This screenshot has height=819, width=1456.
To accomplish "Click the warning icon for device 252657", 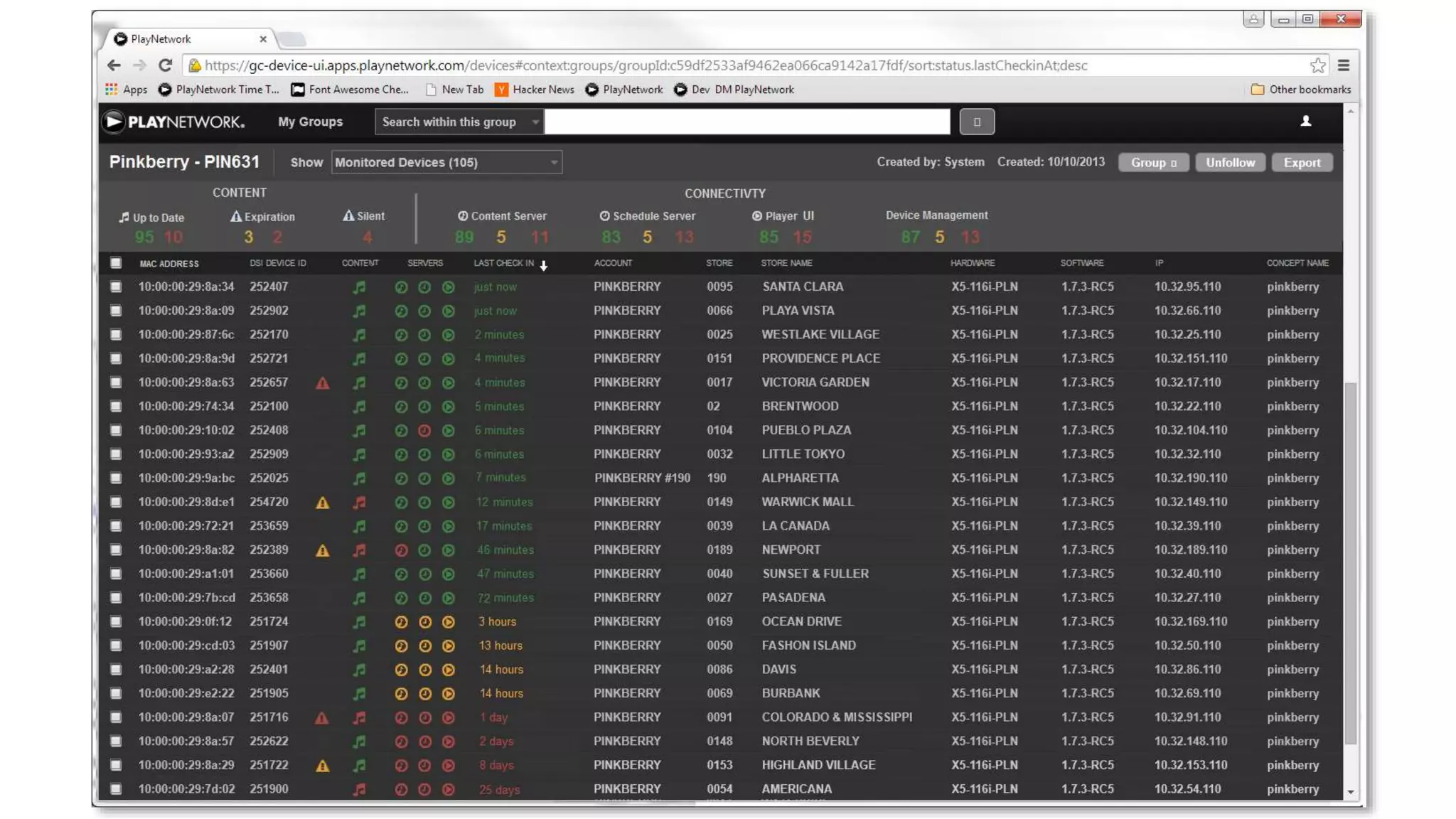I will pyautogui.click(x=322, y=383).
